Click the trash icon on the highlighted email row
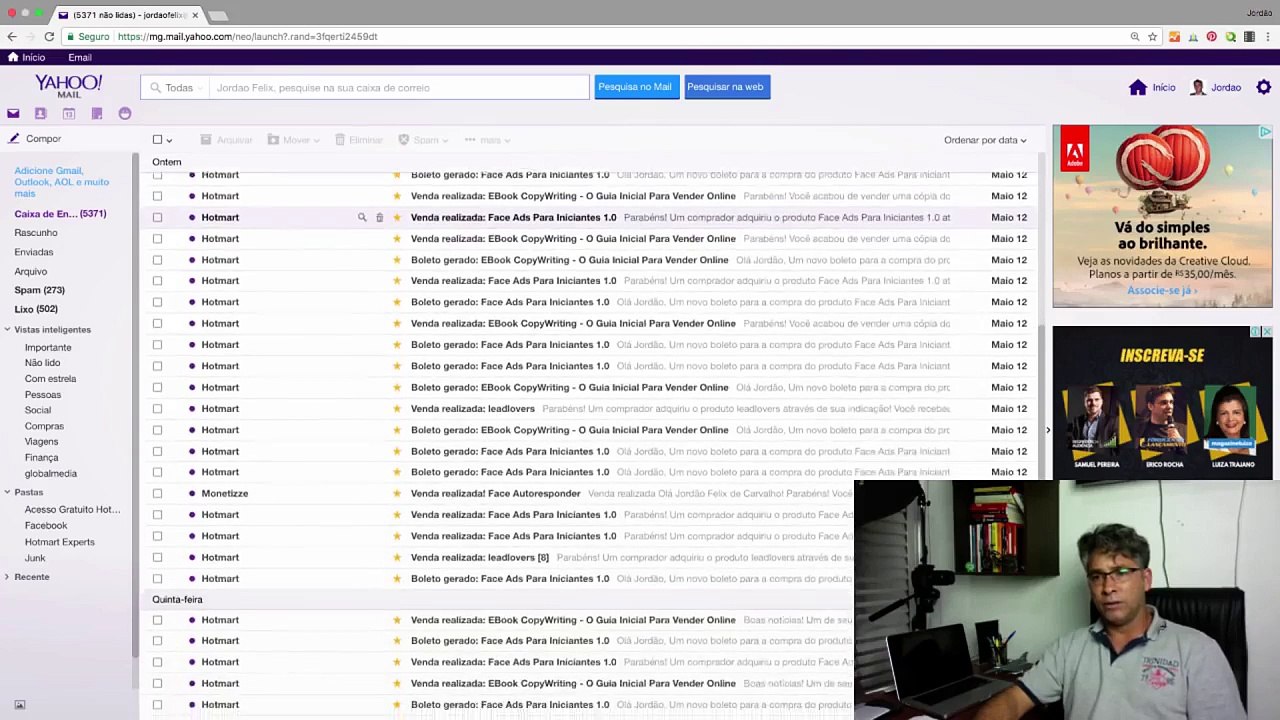This screenshot has width=1280, height=720. pyautogui.click(x=379, y=217)
